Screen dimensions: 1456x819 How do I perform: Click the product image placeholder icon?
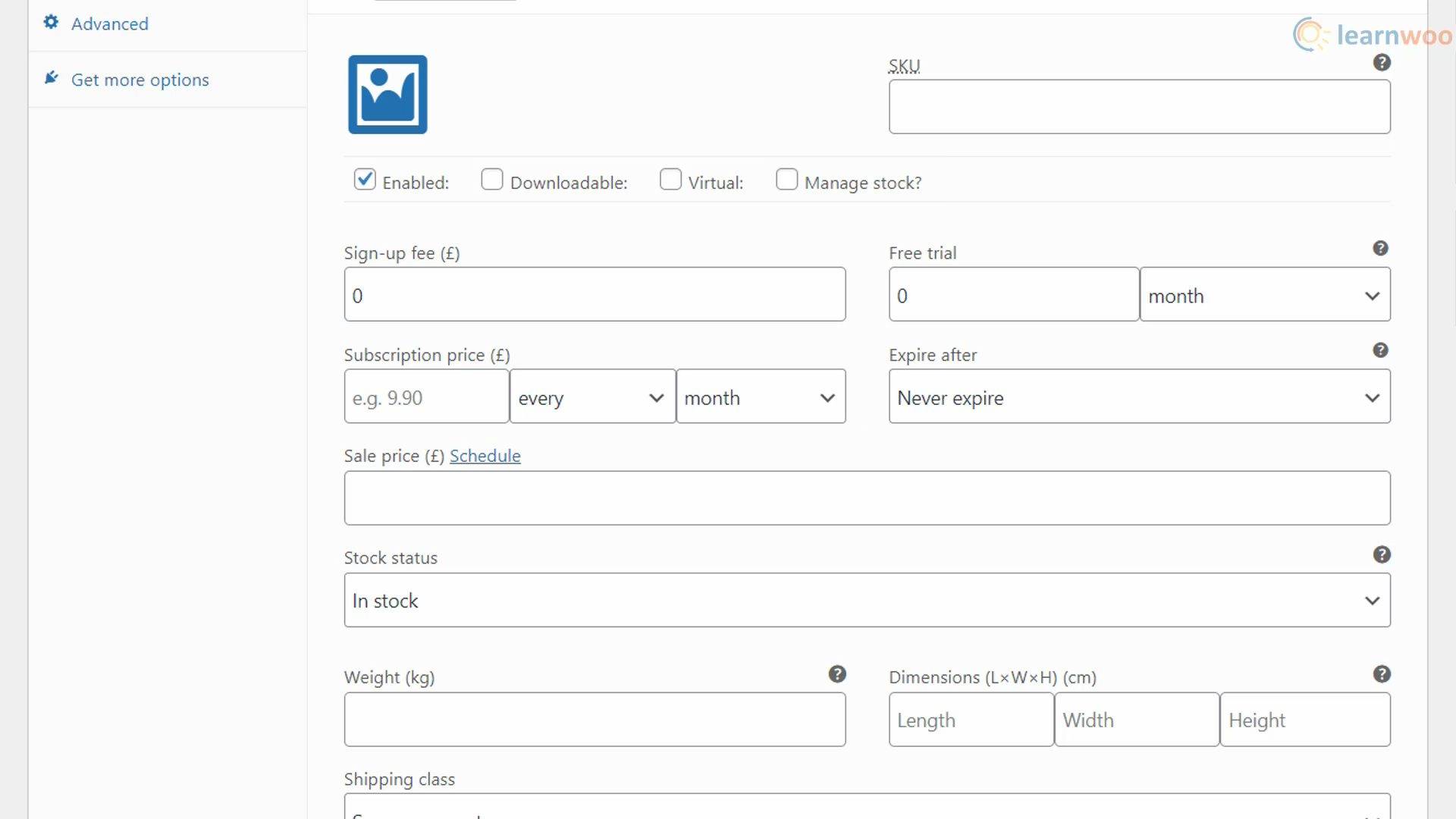pos(389,93)
